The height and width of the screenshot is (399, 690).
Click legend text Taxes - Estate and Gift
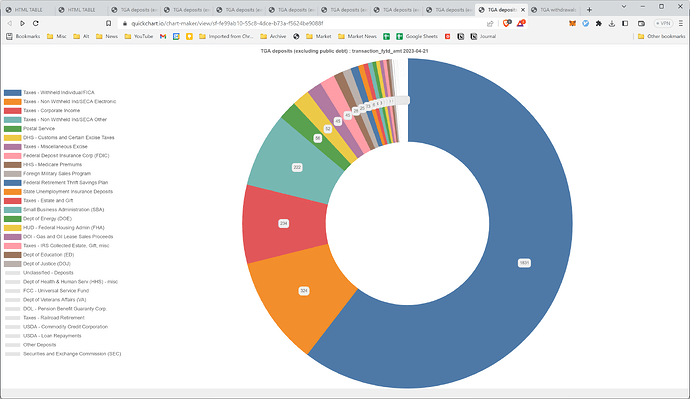click(x=48, y=201)
